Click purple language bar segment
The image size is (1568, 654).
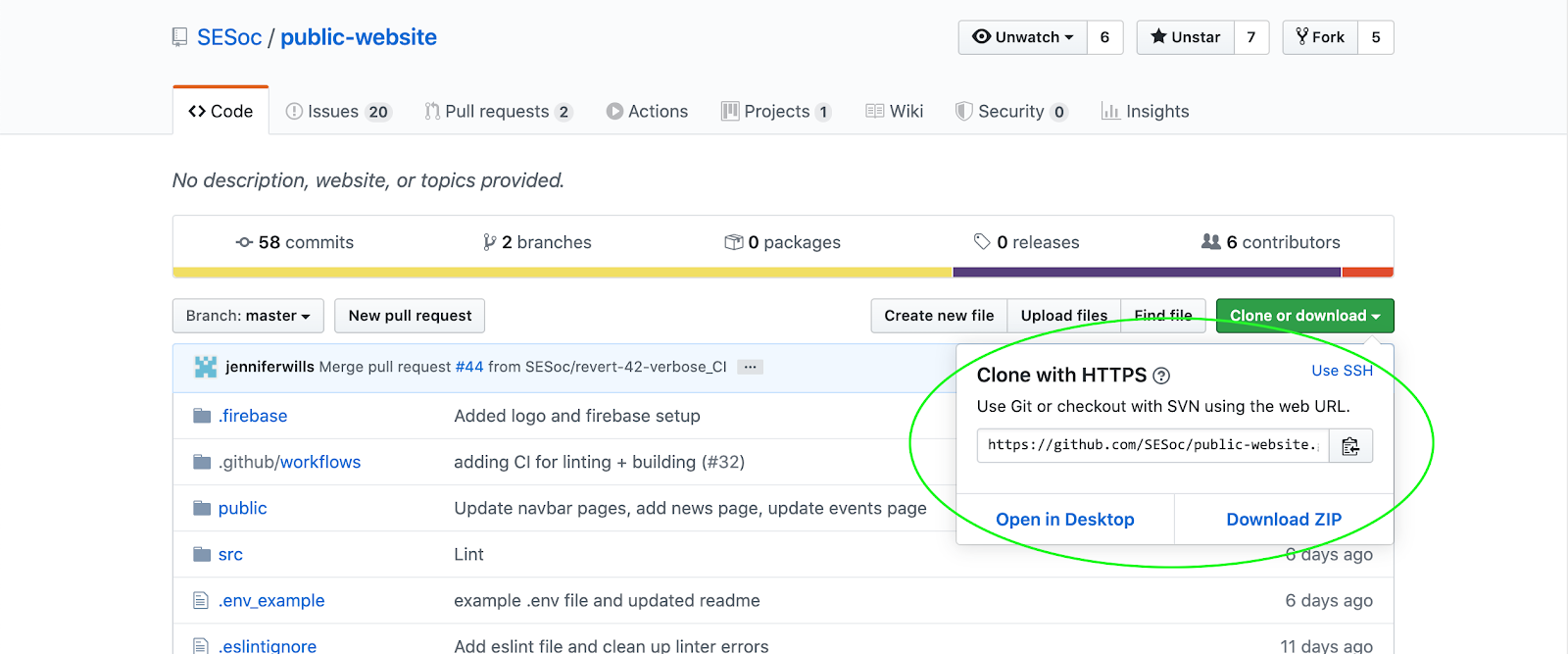(x=1147, y=273)
